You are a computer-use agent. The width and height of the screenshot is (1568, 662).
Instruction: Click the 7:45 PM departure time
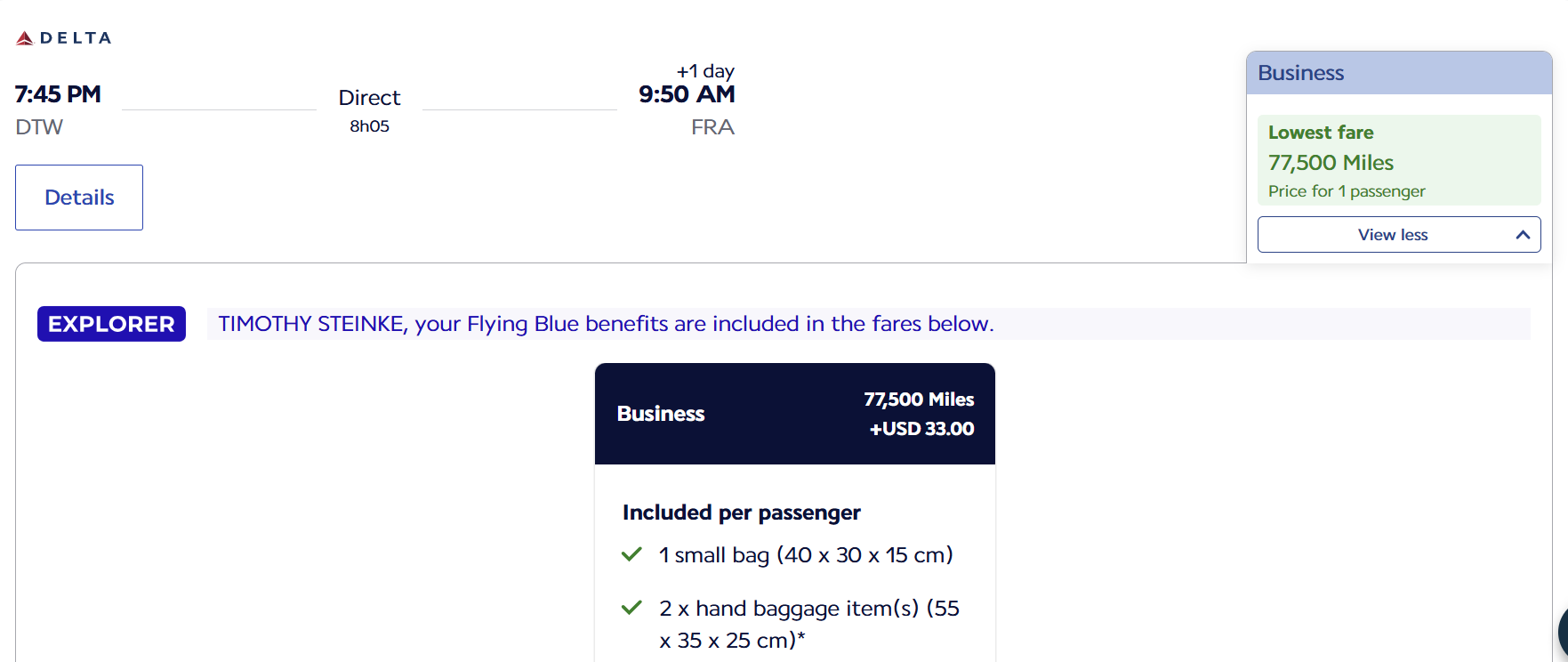[x=58, y=94]
